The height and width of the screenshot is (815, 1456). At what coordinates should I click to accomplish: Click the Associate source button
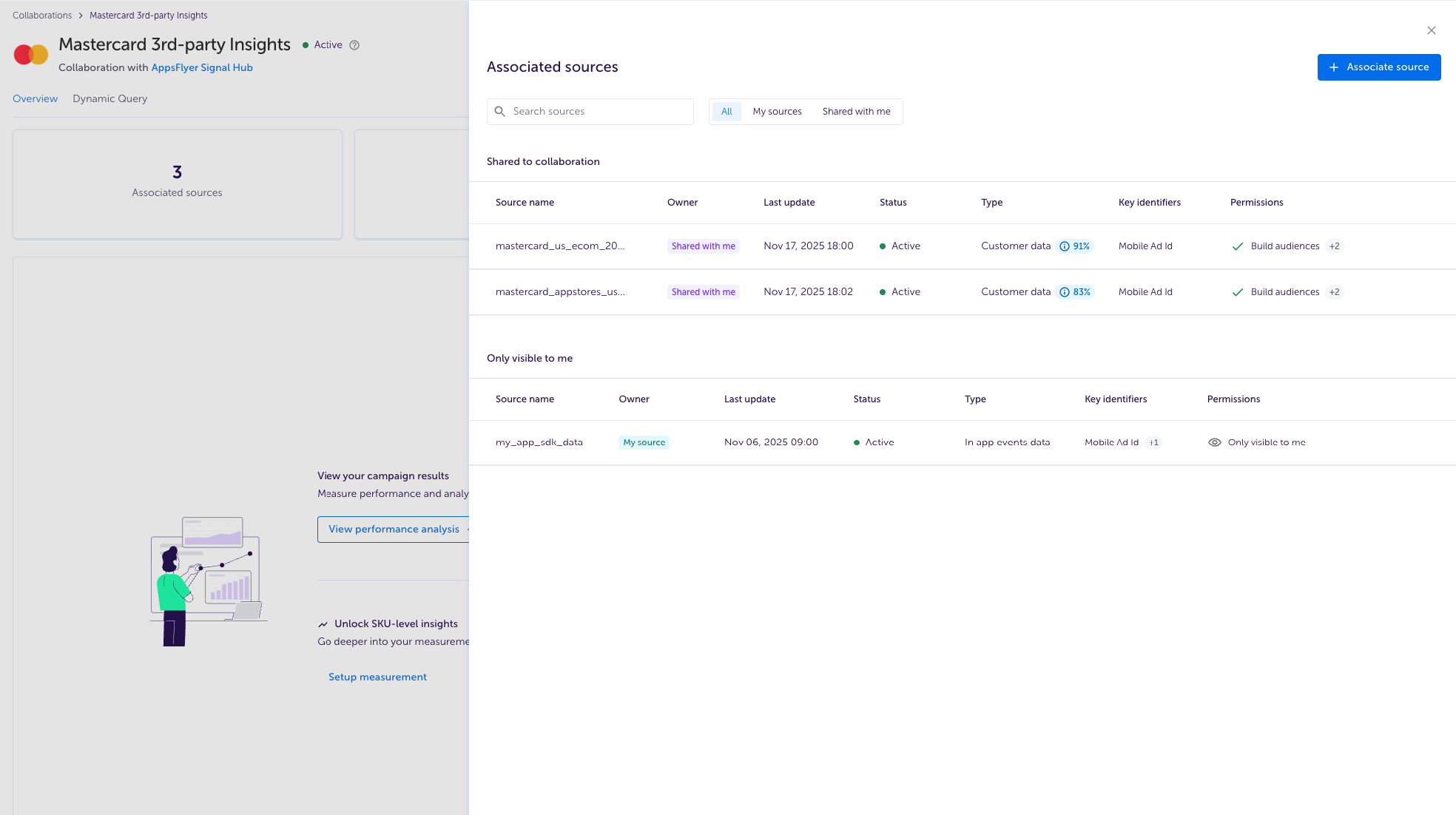(x=1378, y=67)
